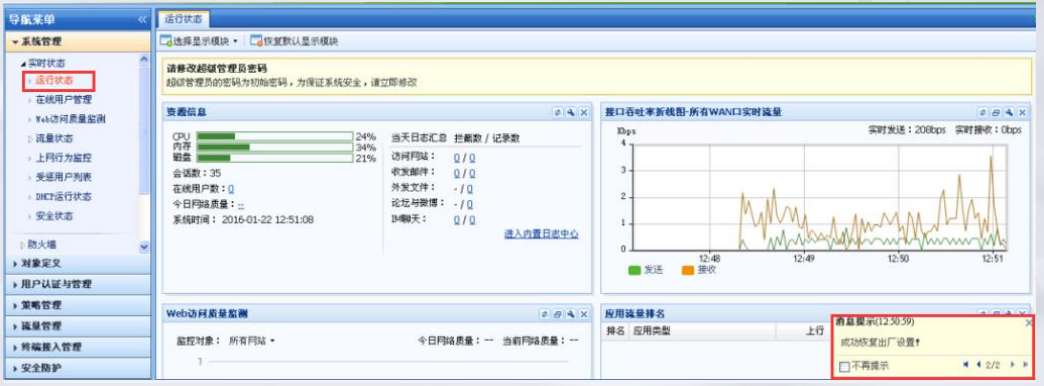
Task: Click the maximize icon of 接口吞吐率折线图 panel
Action: pos(996,112)
